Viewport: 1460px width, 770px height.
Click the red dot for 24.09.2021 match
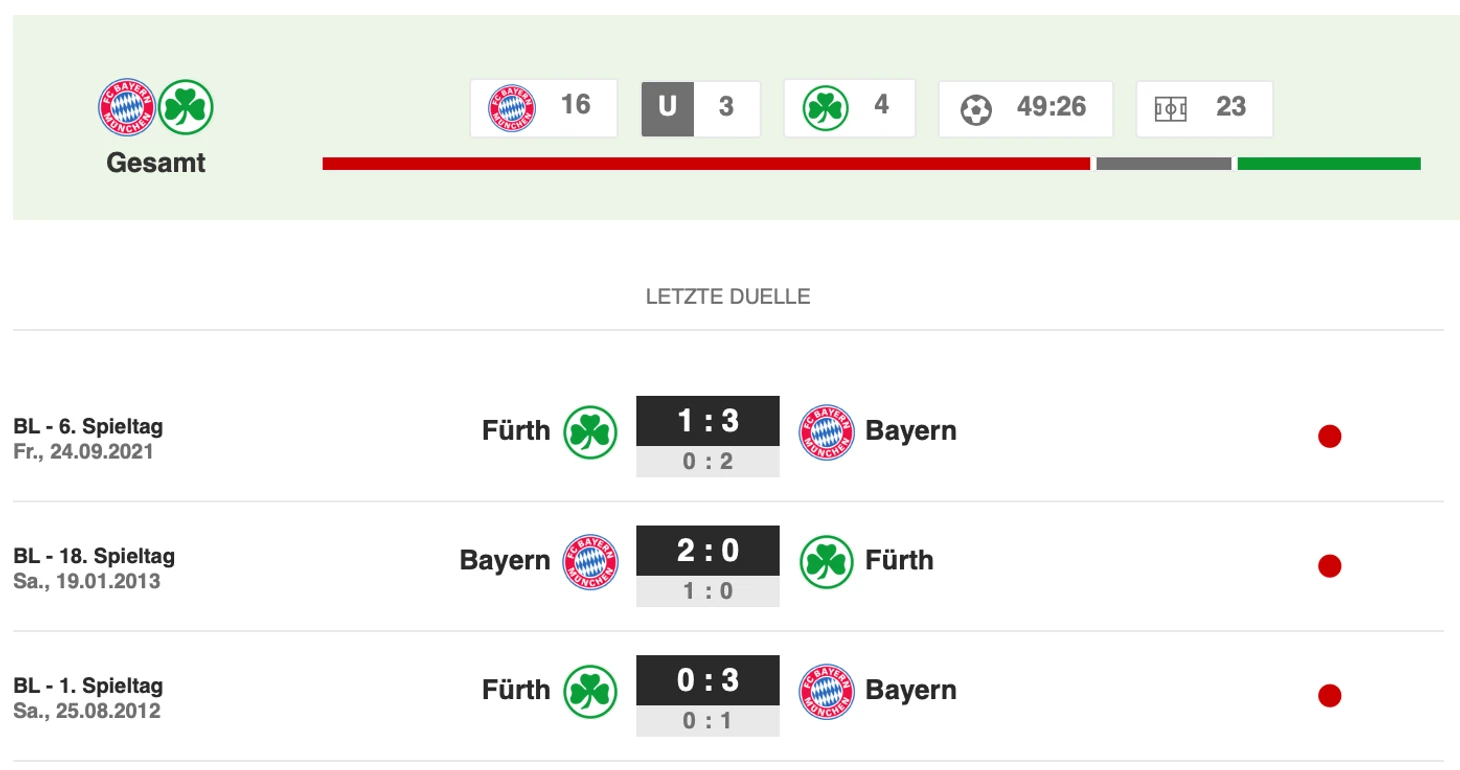pyautogui.click(x=1329, y=437)
